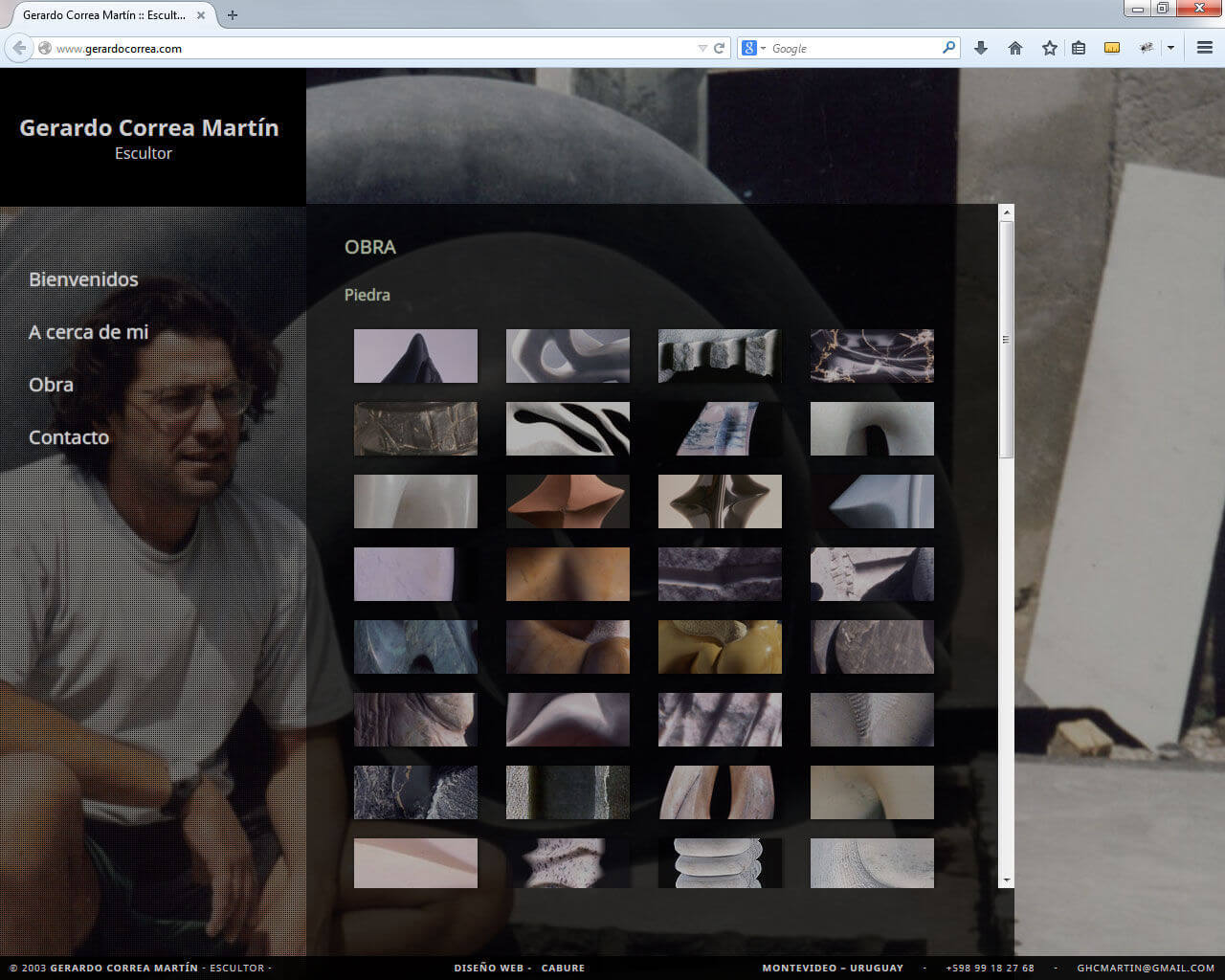The width and height of the screenshot is (1225, 980).
Task: Select the Bienvenidos menu item
Action: click(x=83, y=279)
